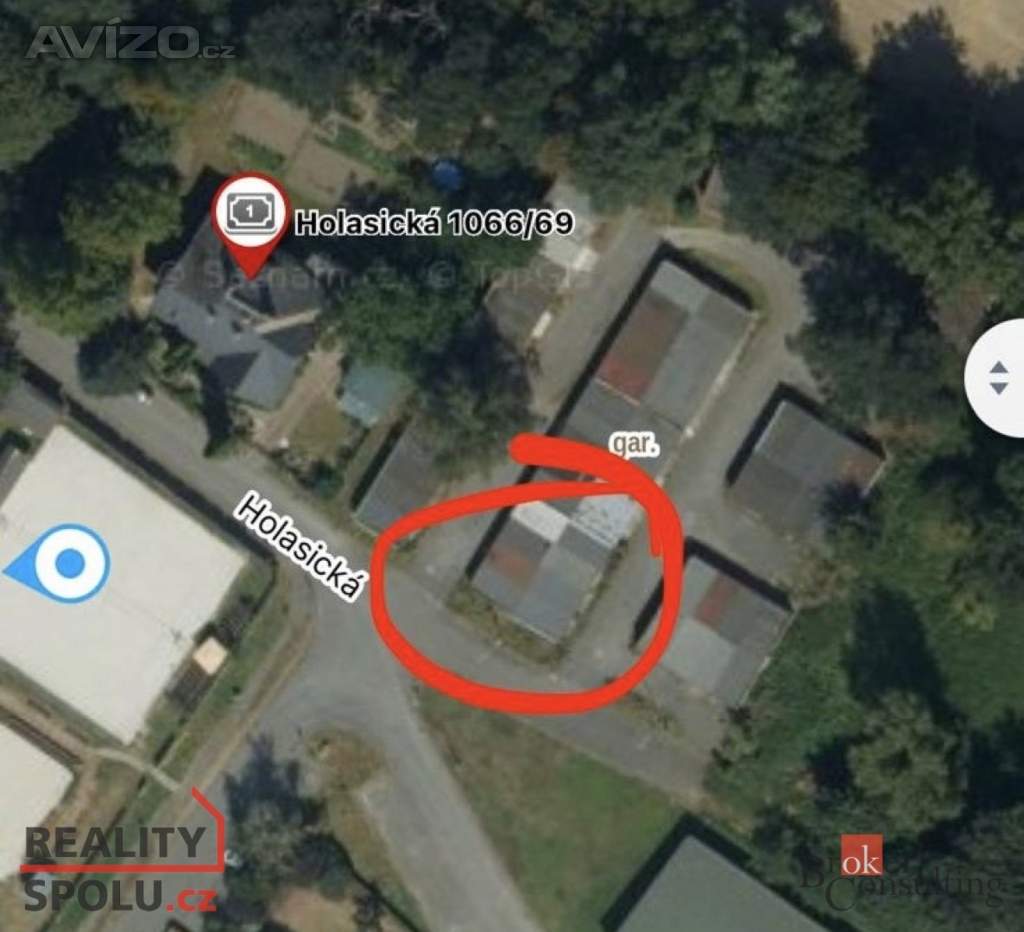The height and width of the screenshot is (932, 1024).
Task: Select the Holasická 1066/69 address label
Action: coord(434,224)
